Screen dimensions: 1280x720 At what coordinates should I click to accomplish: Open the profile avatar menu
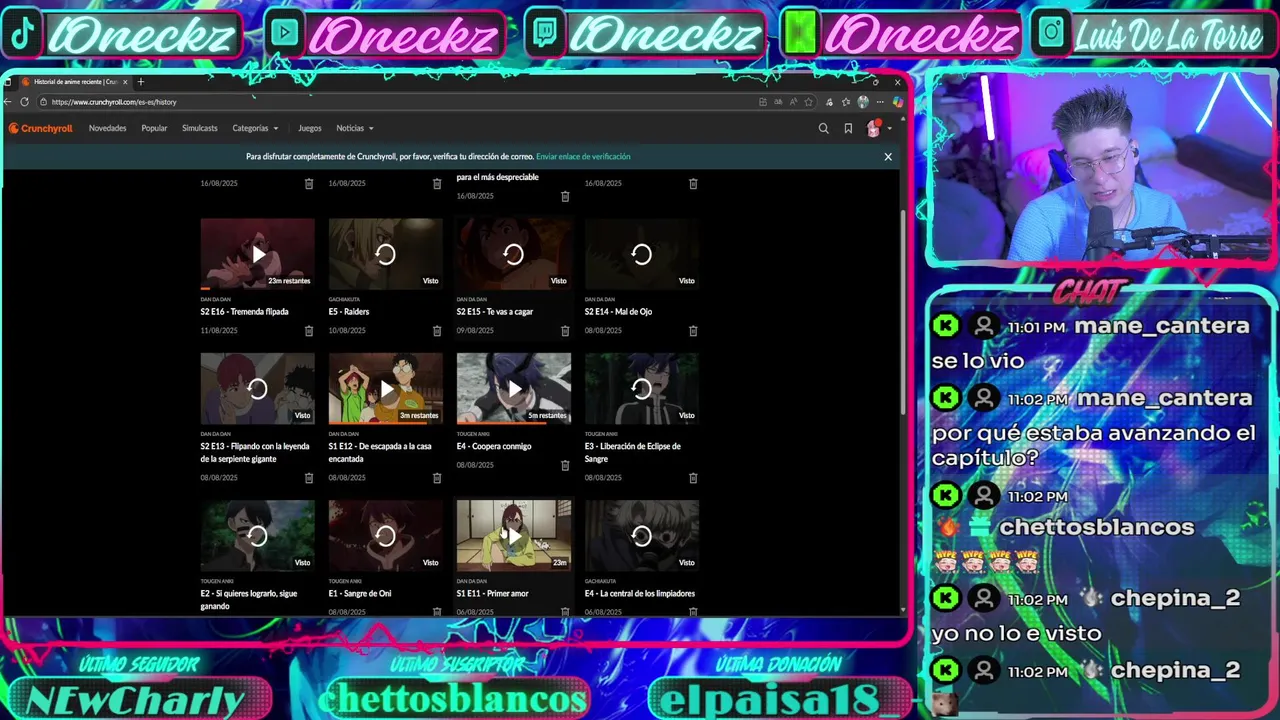coord(874,128)
